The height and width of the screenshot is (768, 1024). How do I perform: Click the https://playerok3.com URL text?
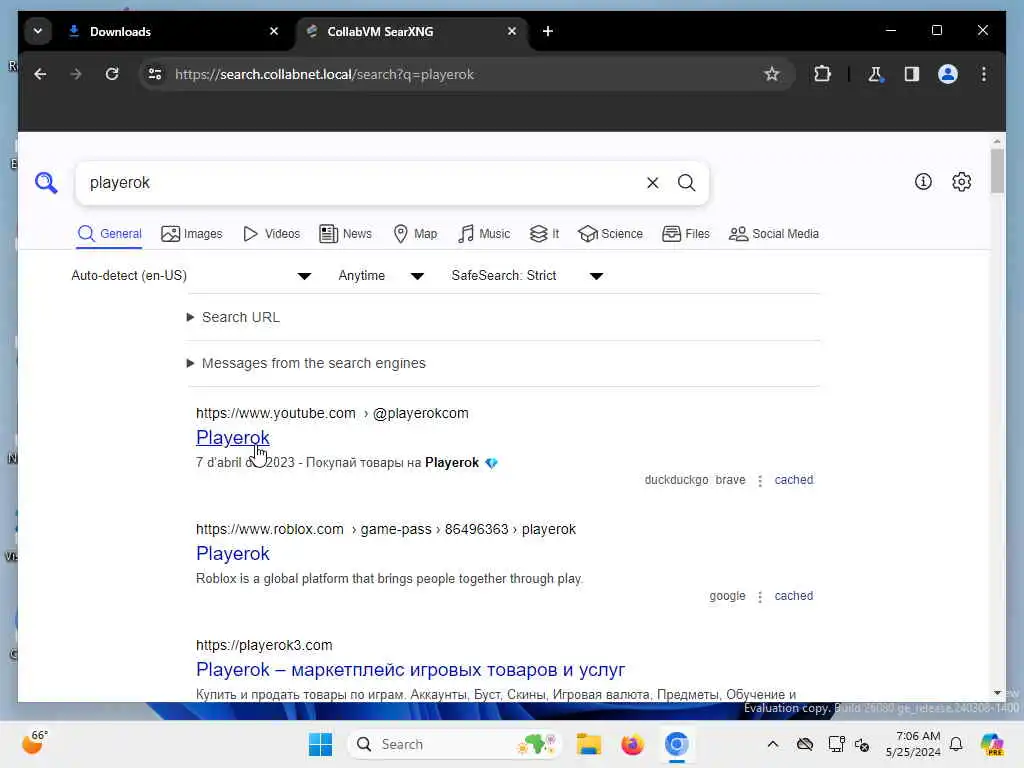pyautogui.click(x=264, y=645)
